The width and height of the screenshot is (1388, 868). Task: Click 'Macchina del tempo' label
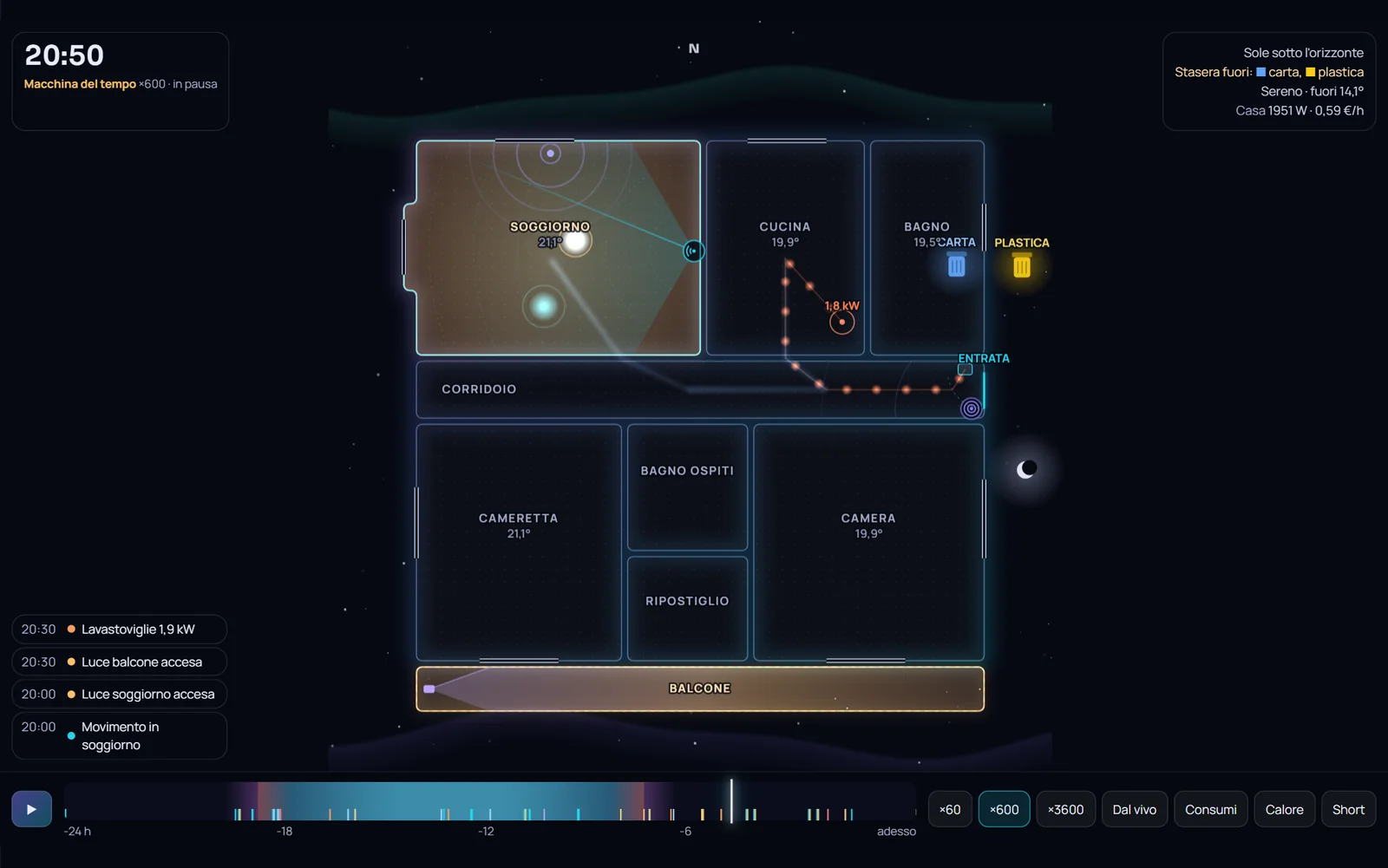(x=80, y=84)
